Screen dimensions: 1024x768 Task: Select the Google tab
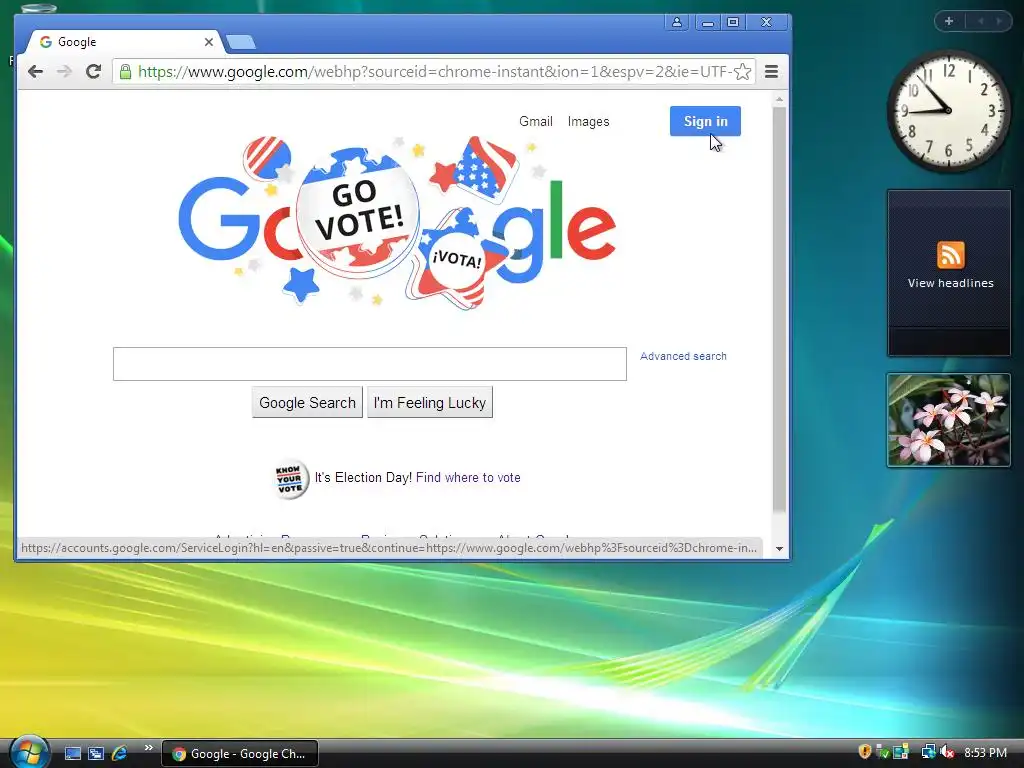click(x=123, y=42)
